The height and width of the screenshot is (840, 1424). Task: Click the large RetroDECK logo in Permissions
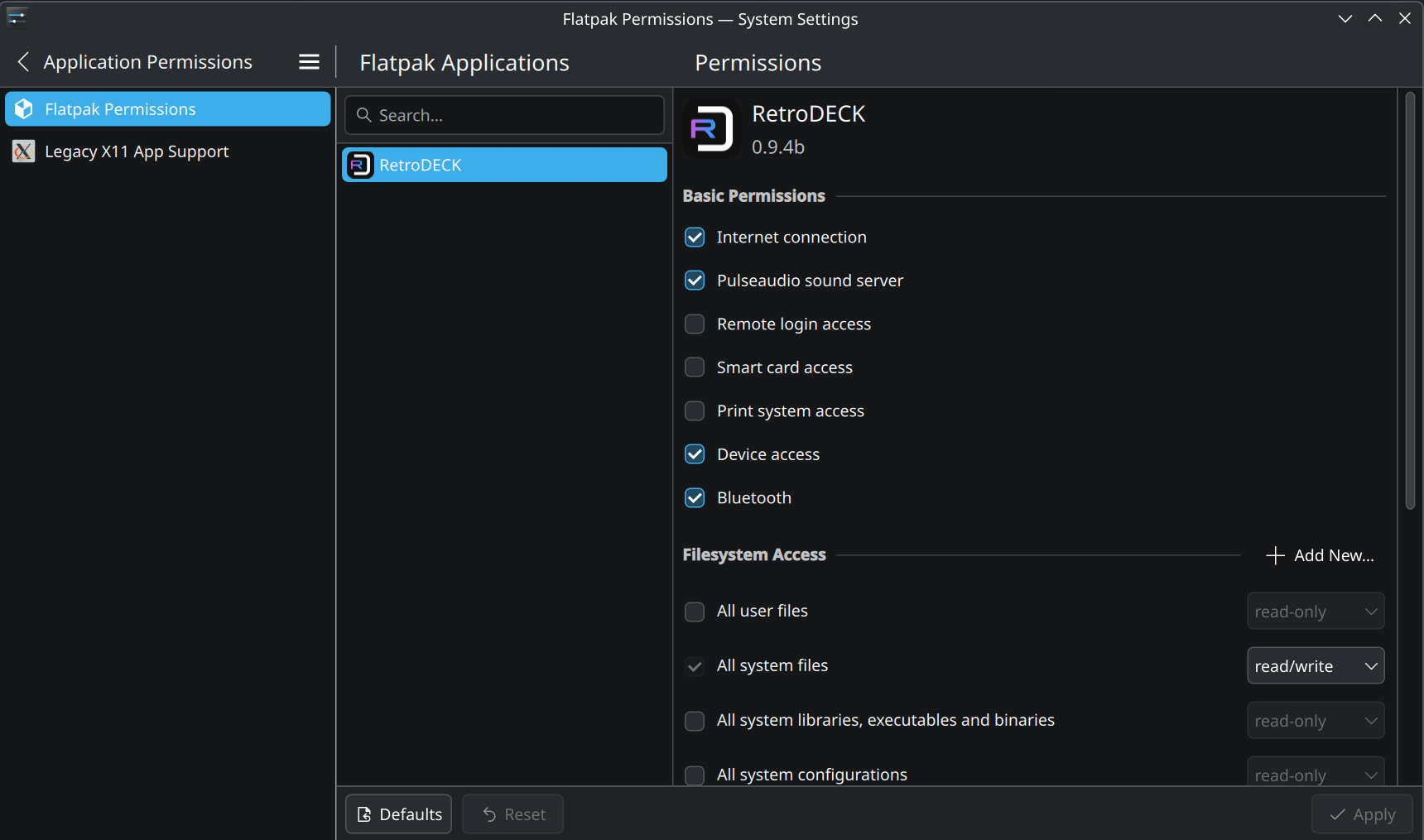(713, 129)
